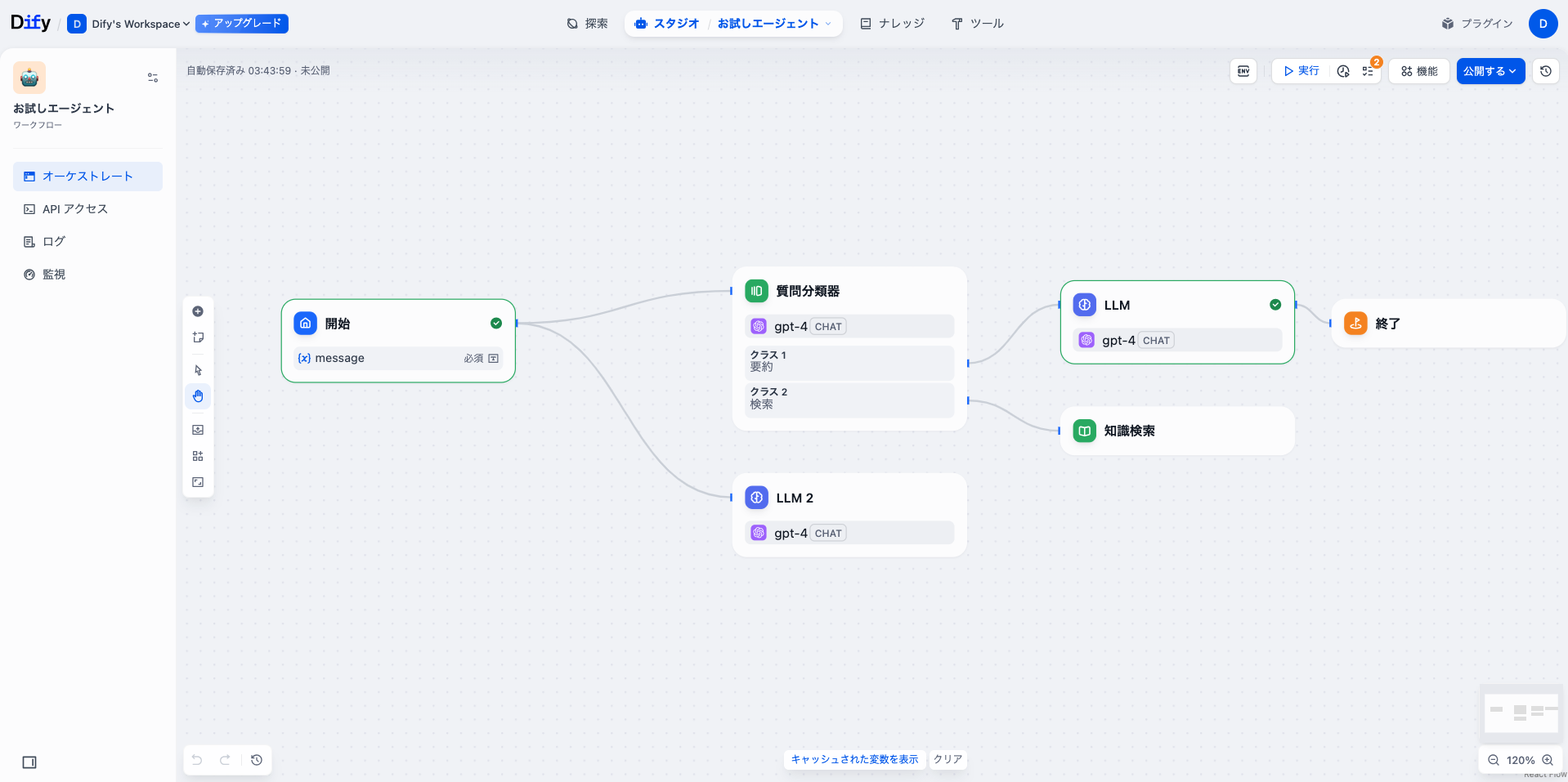
Task: Add a new block using the plus icon
Action: pos(197,311)
